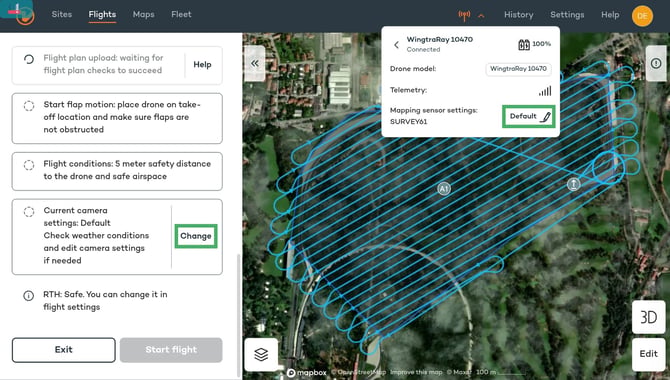Viewport: 670px width, 380px height.
Task: Click the Improve this map link
Action: 416,372
